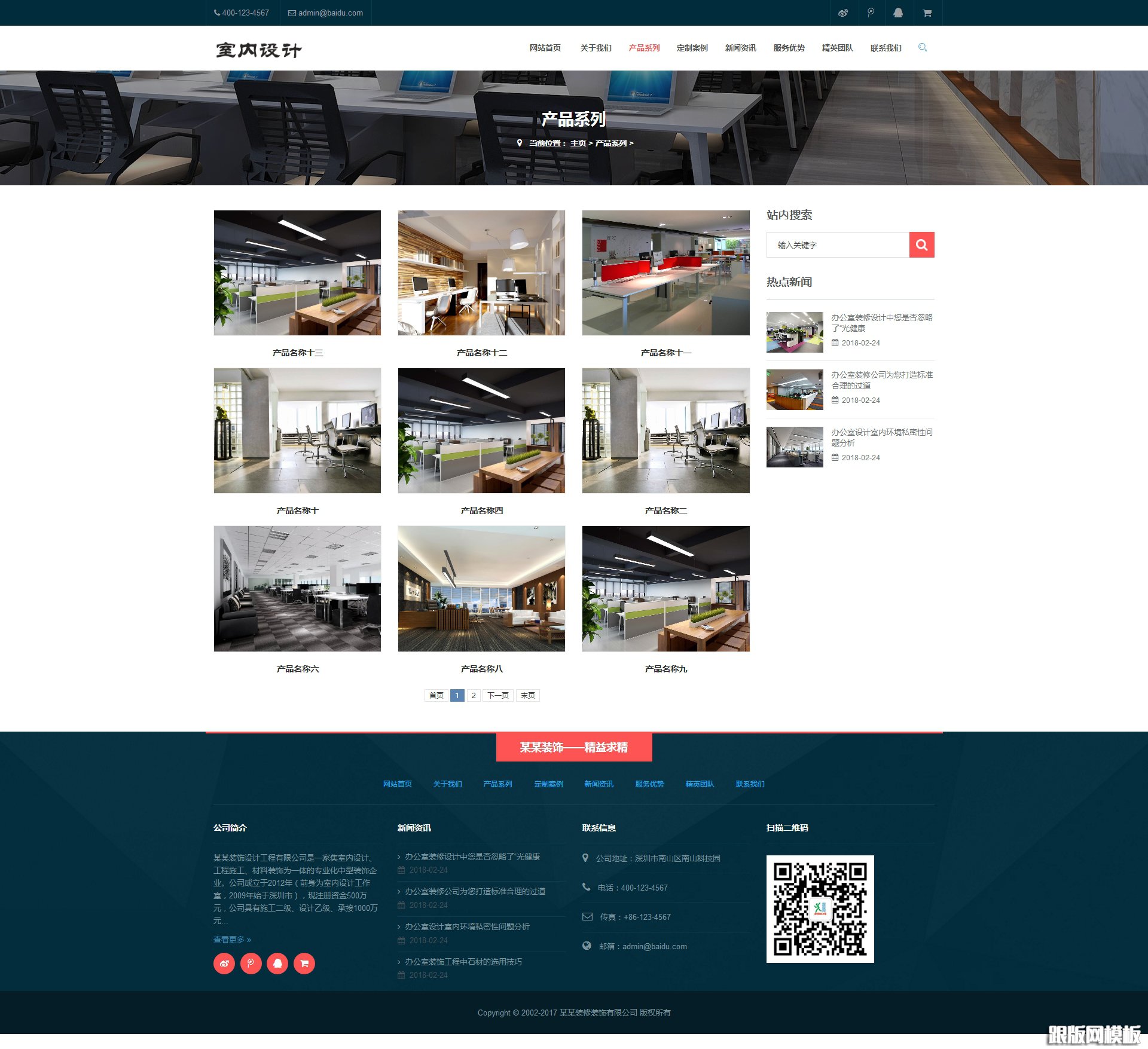Click the QQ bell icon in top bar
This screenshot has height=1049, width=1148.
tap(898, 13)
